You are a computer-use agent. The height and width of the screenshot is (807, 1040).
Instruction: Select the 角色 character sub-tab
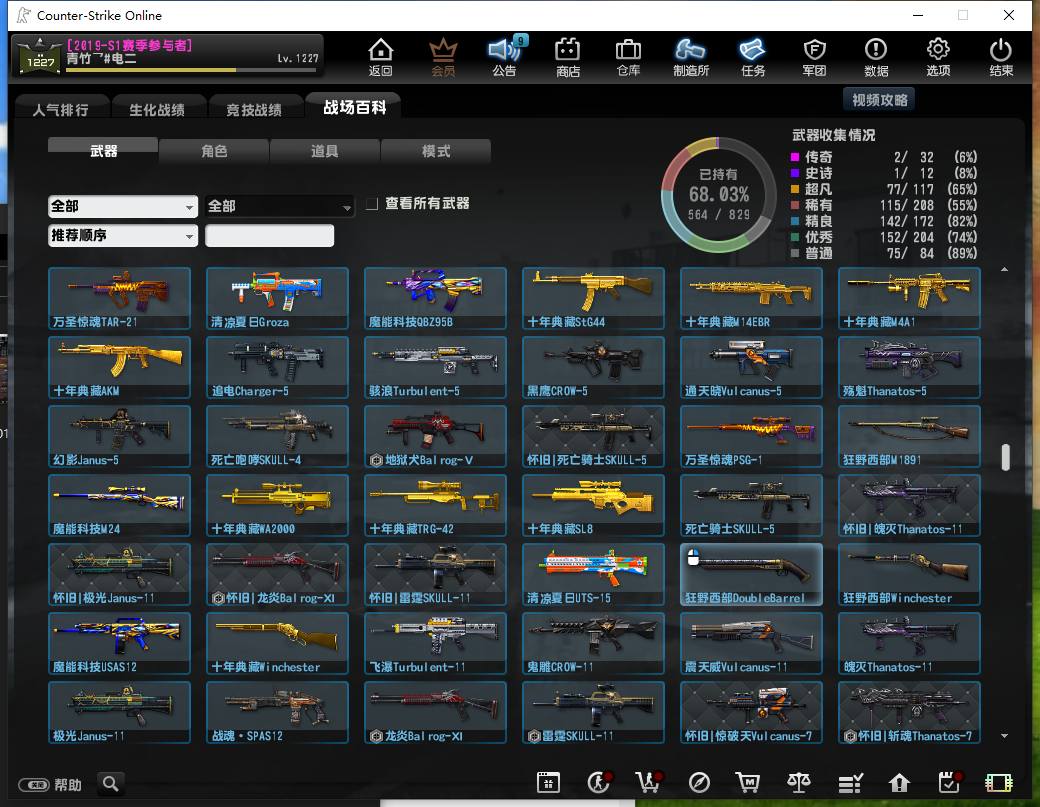(x=214, y=151)
